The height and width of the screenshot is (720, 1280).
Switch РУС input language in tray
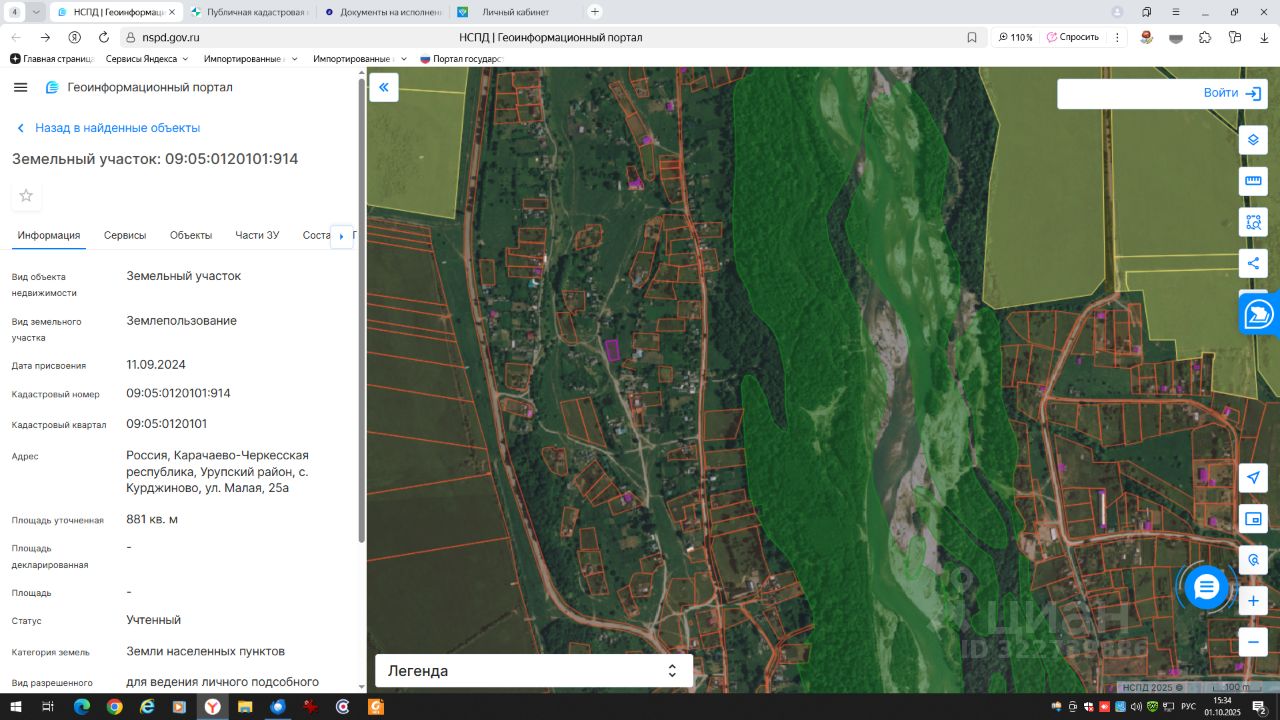click(1188, 706)
